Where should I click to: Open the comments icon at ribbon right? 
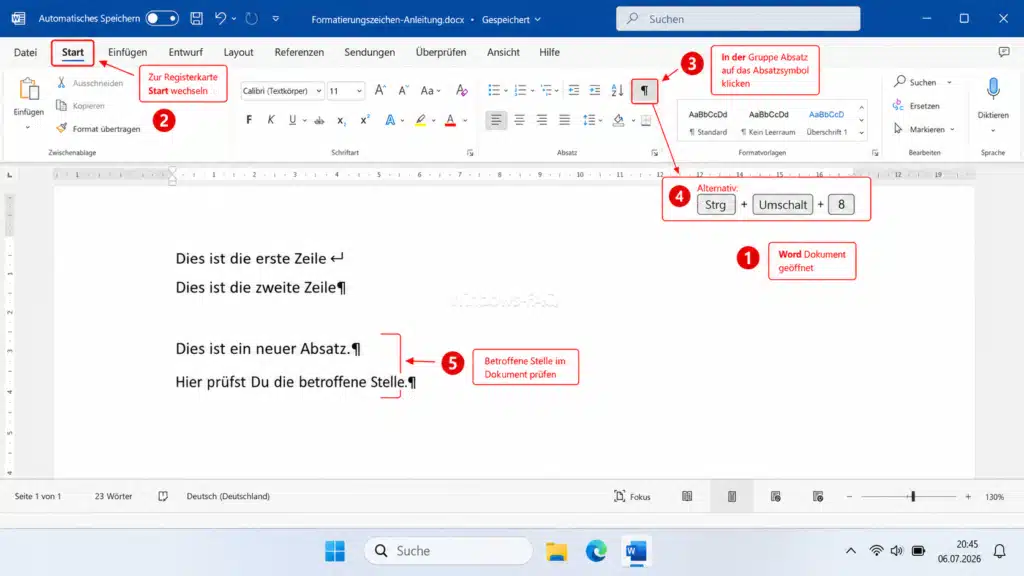pos(1004,52)
